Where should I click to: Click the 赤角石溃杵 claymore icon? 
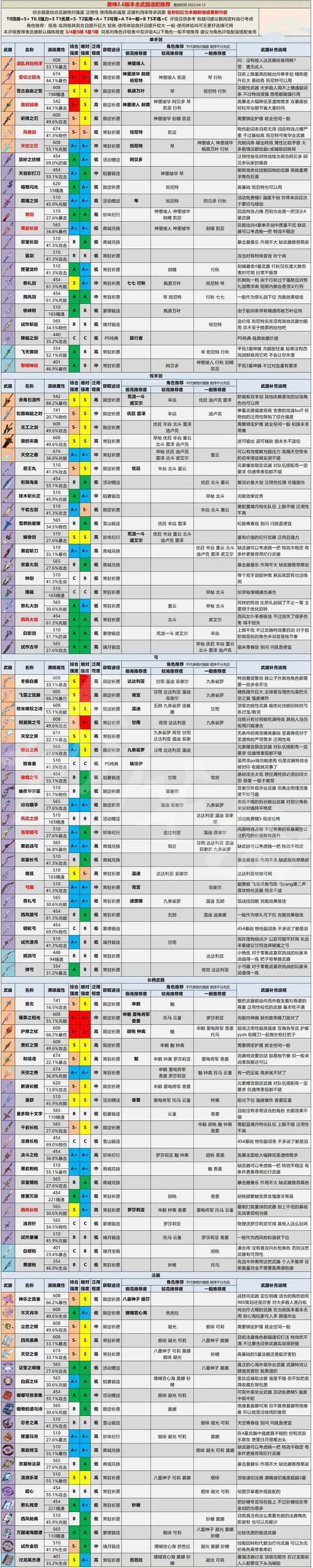click(7, 400)
